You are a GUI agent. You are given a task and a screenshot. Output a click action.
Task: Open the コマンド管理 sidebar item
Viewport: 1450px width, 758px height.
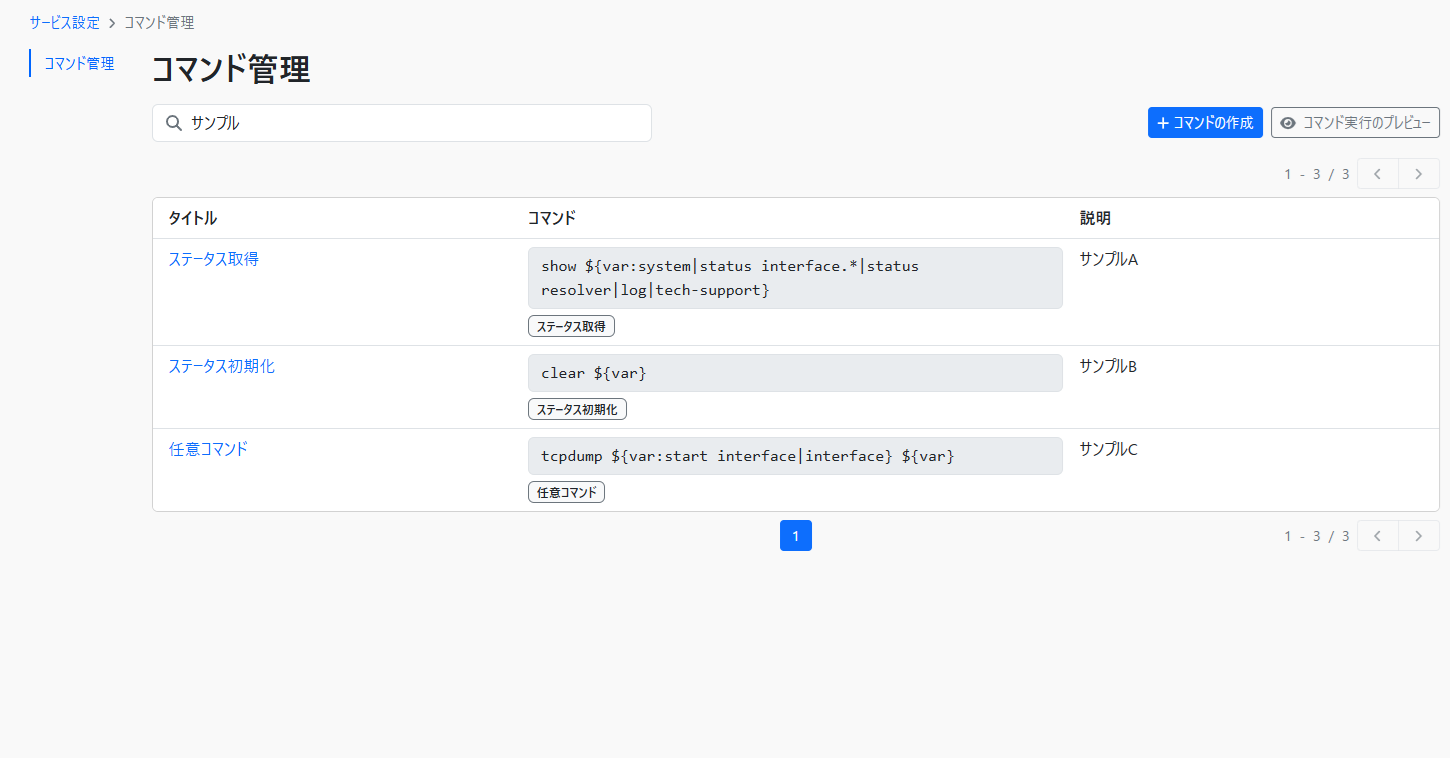point(79,64)
